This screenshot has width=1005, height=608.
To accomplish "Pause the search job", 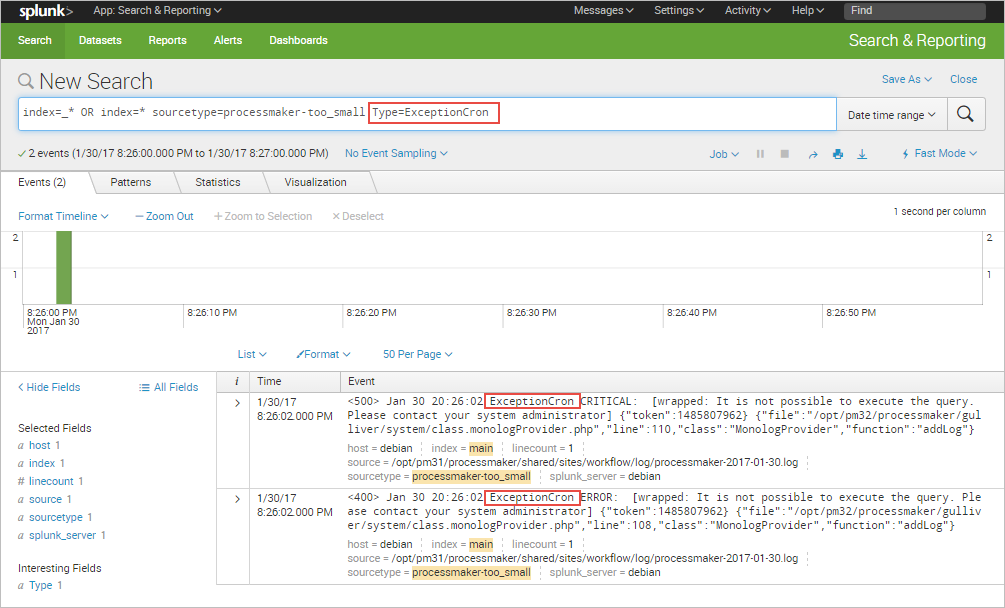I will pyautogui.click(x=760, y=154).
